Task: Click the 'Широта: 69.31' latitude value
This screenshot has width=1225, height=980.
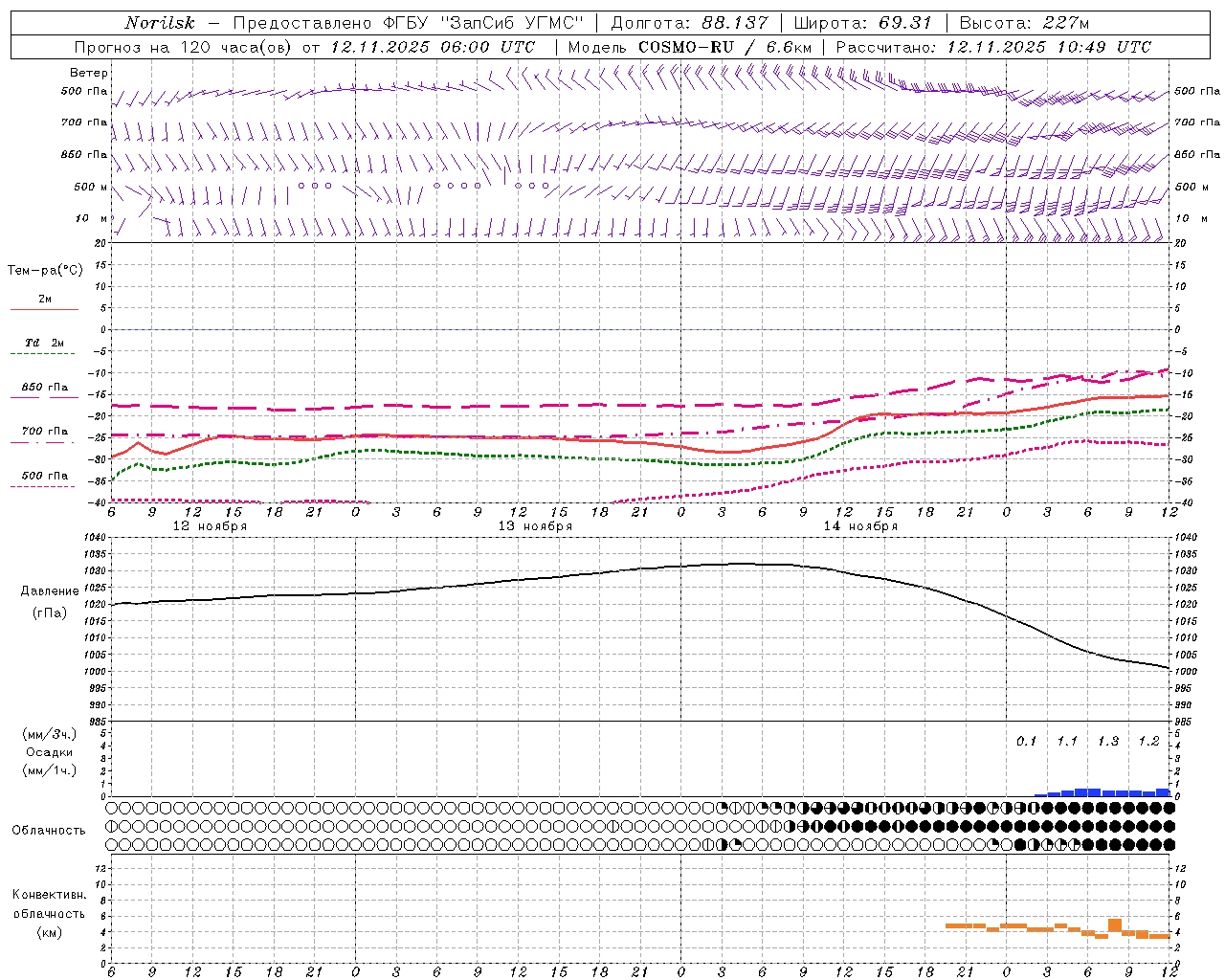Action: 862,23
